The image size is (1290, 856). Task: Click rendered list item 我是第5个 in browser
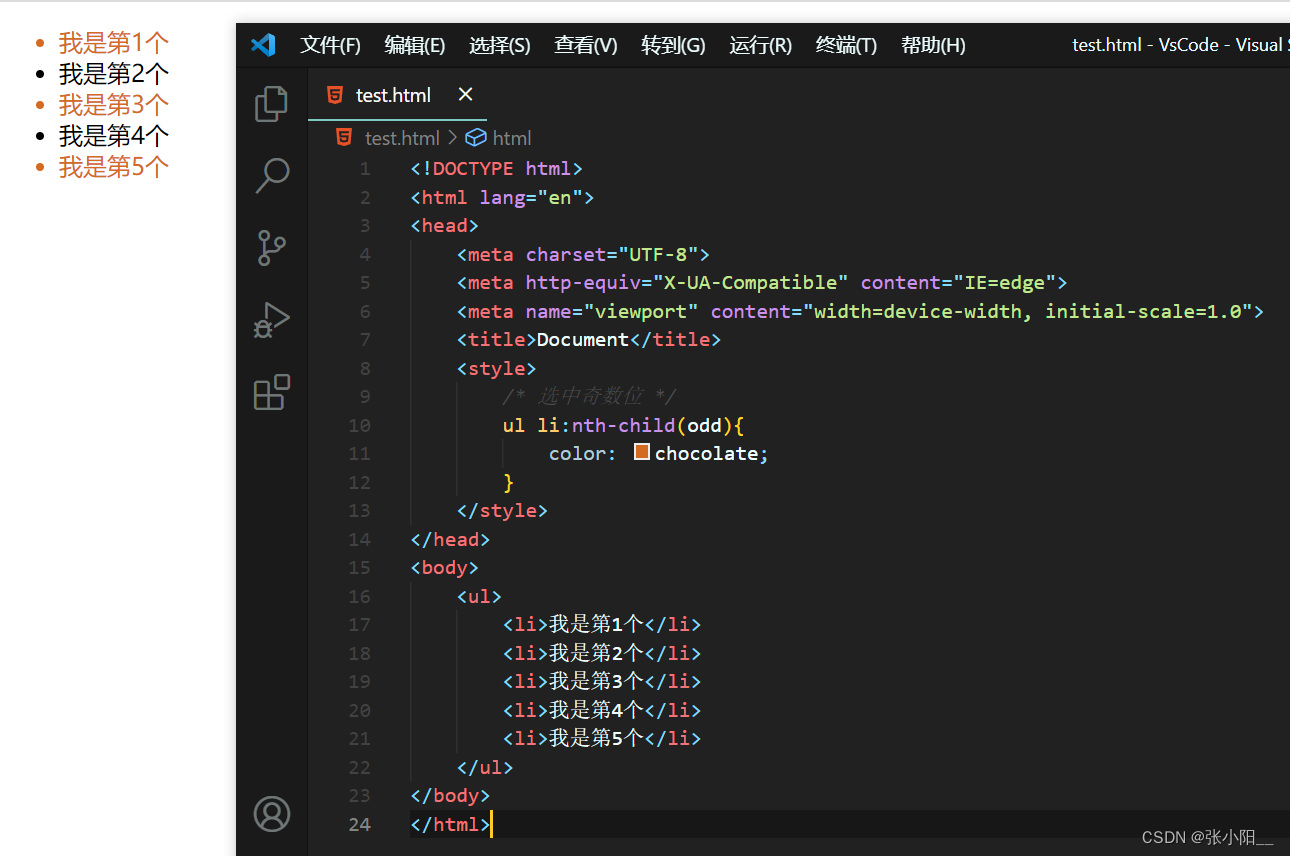click(113, 167)
